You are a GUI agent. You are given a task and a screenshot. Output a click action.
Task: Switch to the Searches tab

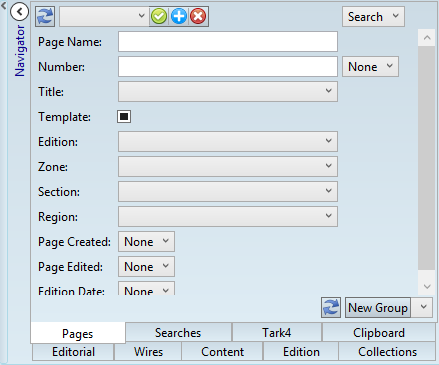(178, 332)
